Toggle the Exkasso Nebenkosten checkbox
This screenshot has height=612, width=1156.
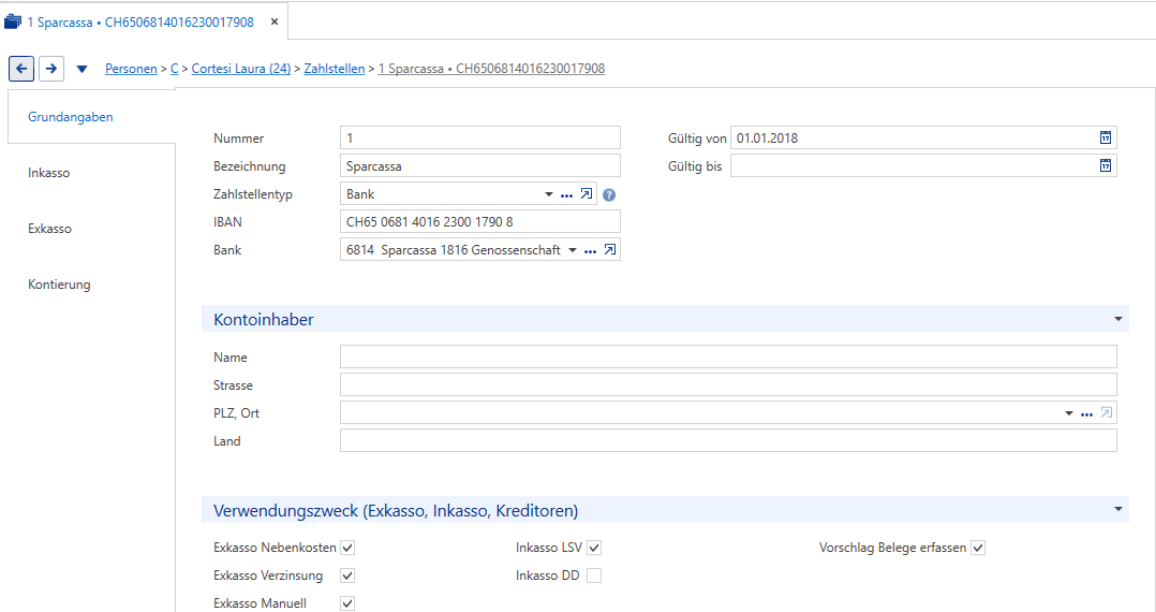point(347,548)
